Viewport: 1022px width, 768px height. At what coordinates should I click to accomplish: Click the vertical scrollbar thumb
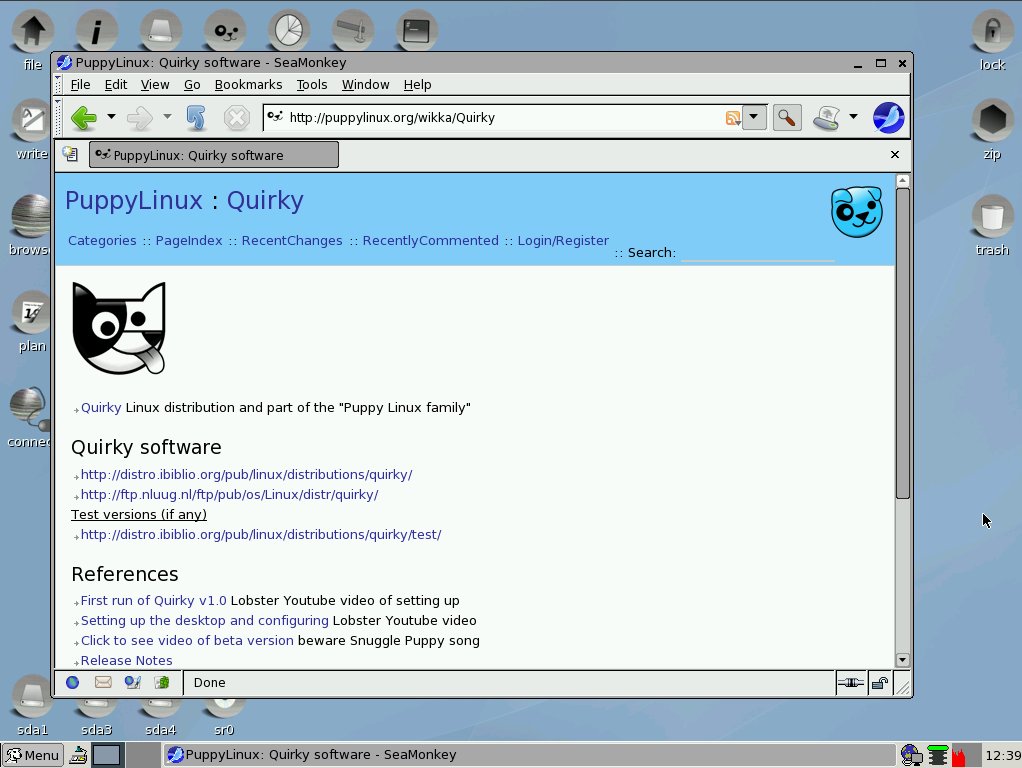tap(903, 344)
